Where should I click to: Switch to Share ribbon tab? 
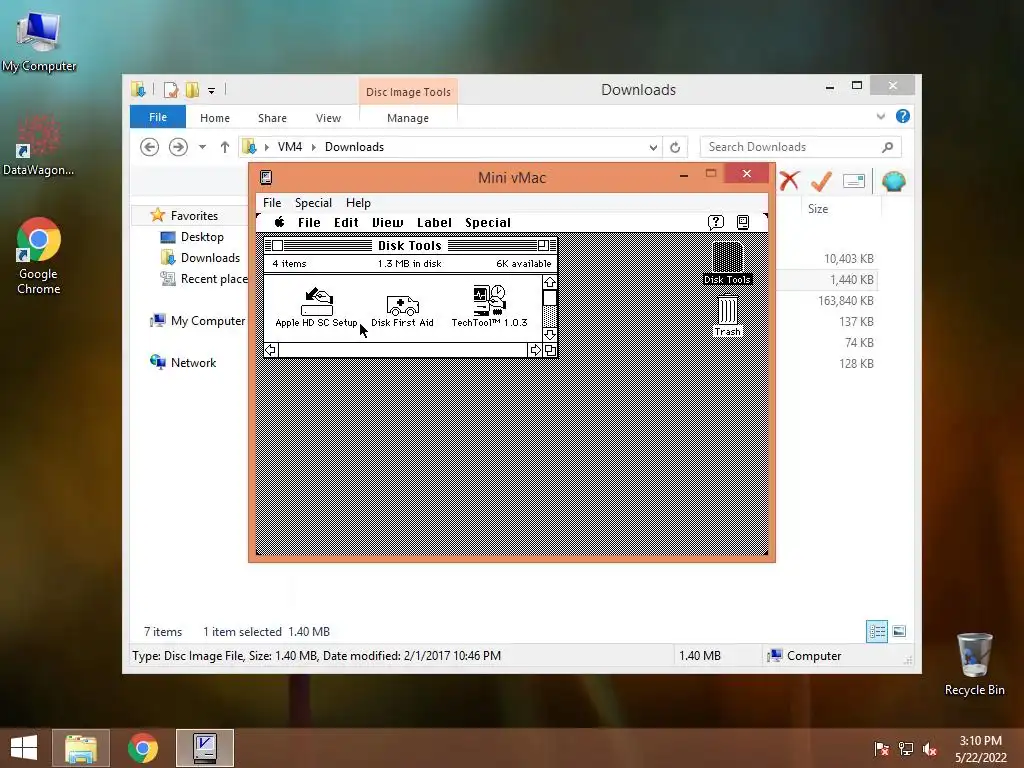(x=272, y=118)
